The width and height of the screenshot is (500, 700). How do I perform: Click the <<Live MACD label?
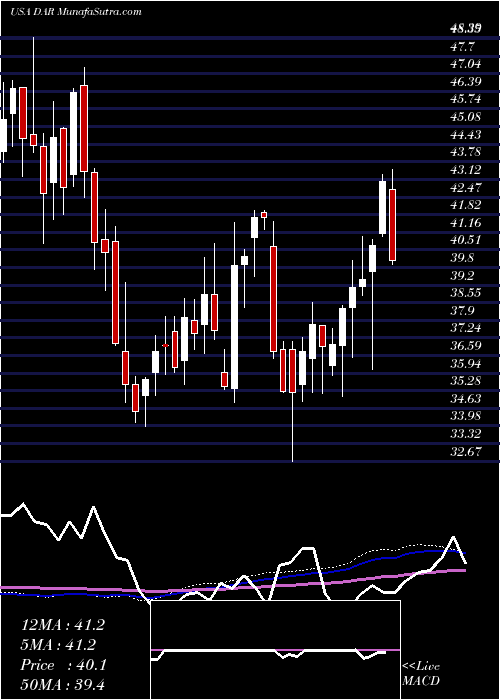coord(421,674)
